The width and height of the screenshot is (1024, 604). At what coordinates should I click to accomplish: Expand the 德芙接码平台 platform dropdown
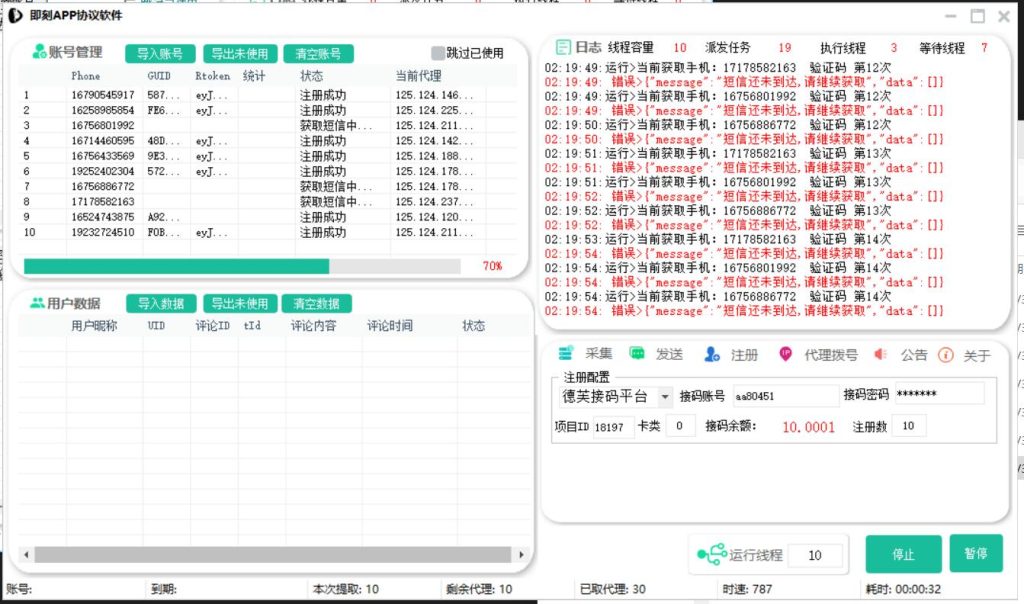point(665,396)
